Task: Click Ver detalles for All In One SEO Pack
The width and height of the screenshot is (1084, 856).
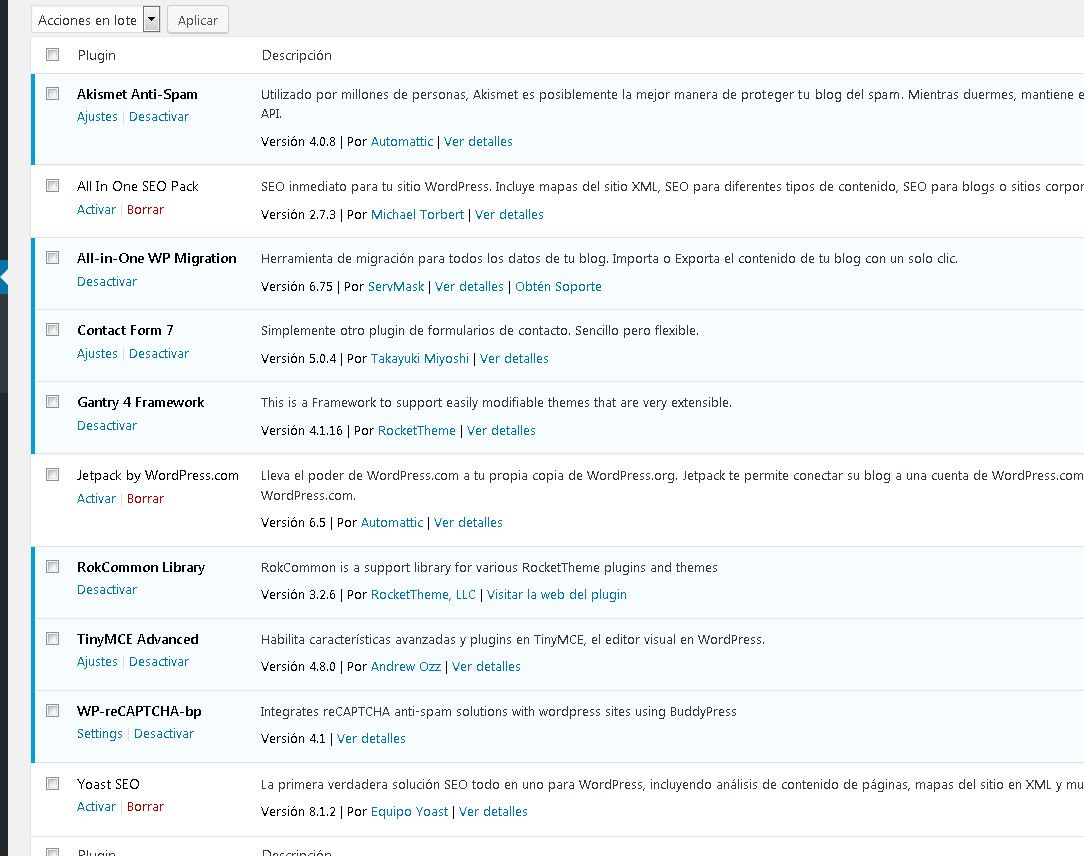Action: point(509,214)
